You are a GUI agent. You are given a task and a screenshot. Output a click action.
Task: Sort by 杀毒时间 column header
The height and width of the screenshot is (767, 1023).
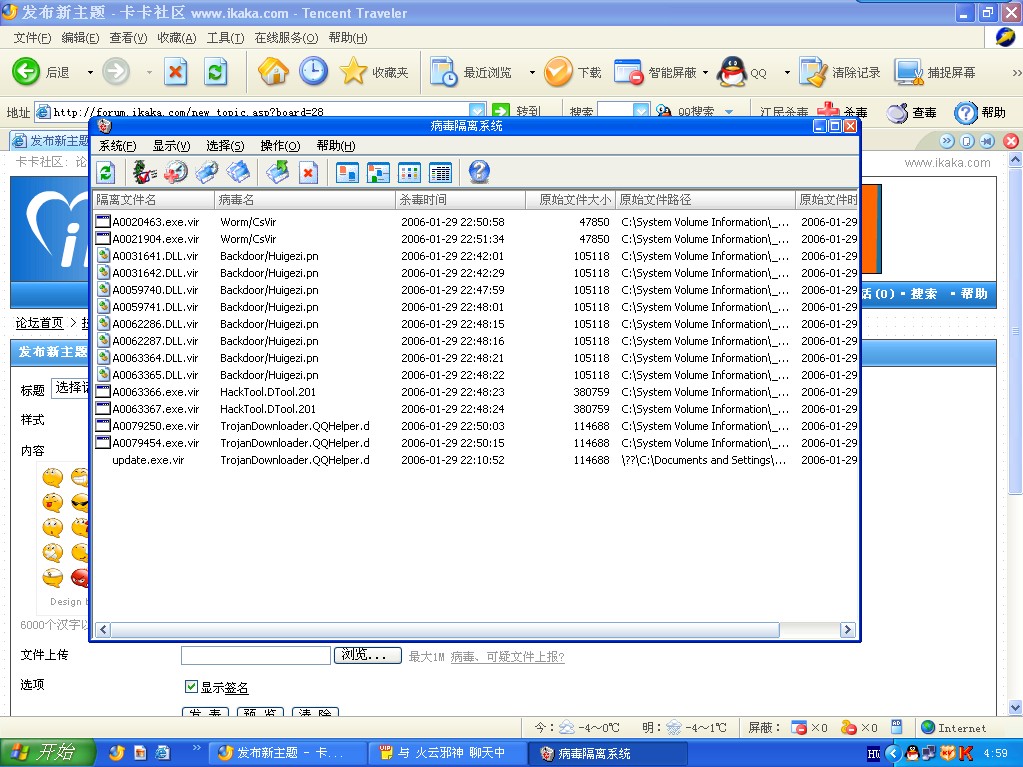coord(460,200)
